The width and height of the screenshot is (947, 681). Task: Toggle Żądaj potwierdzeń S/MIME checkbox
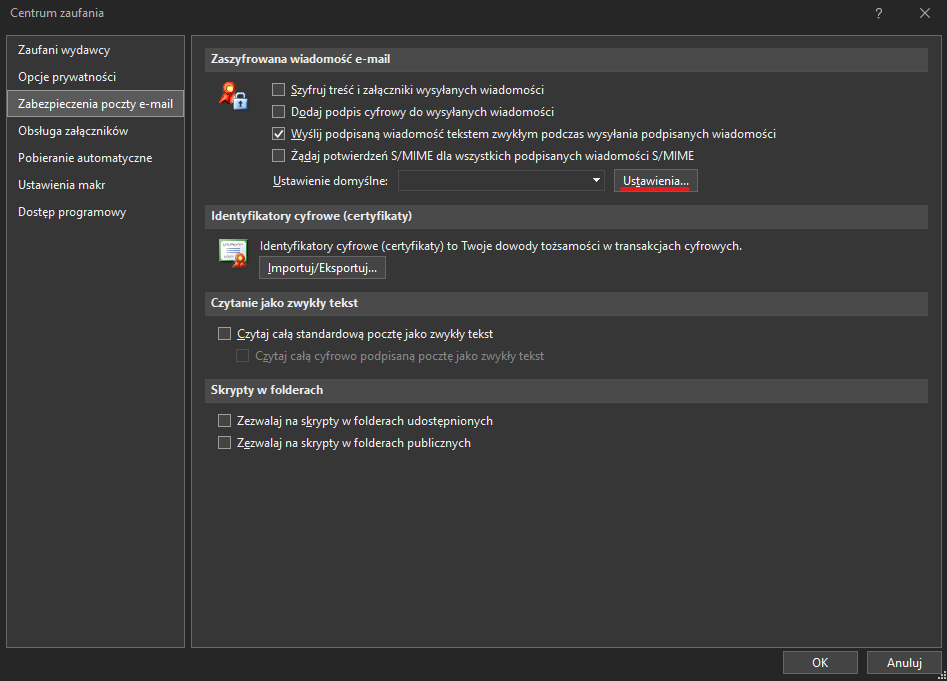tap(278, 156)
